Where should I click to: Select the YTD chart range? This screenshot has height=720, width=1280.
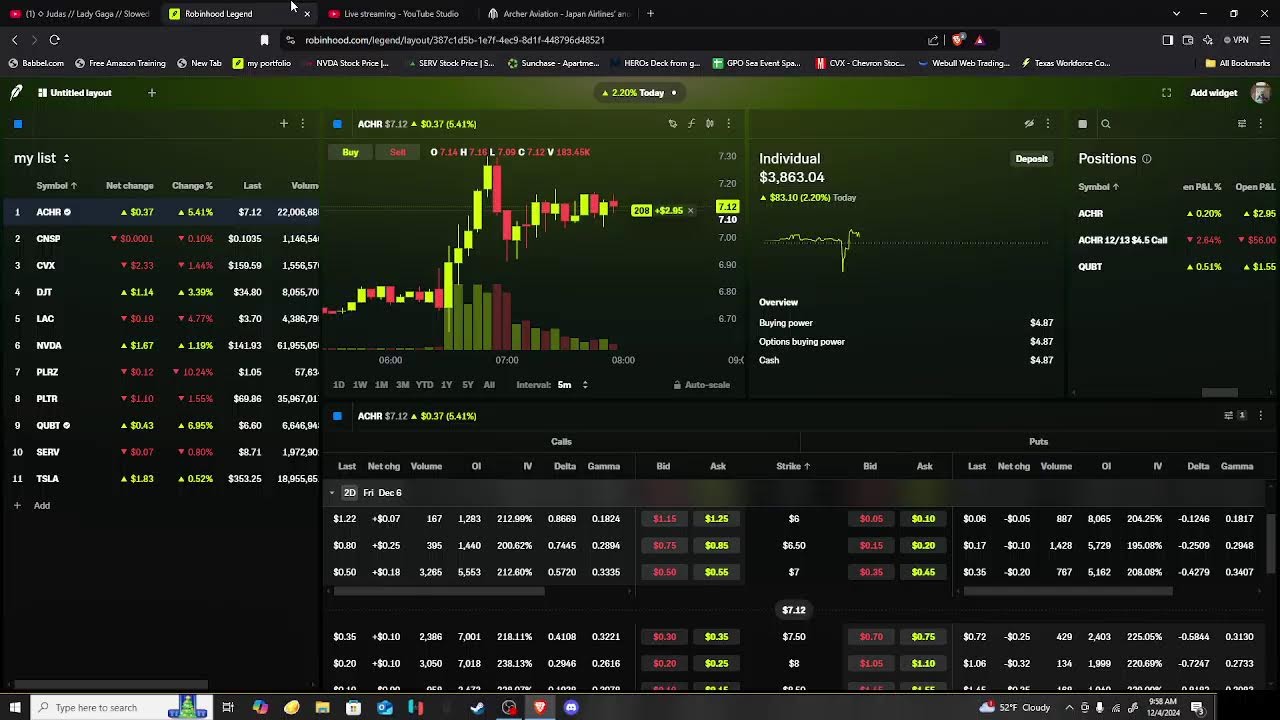tap(425, 385)
